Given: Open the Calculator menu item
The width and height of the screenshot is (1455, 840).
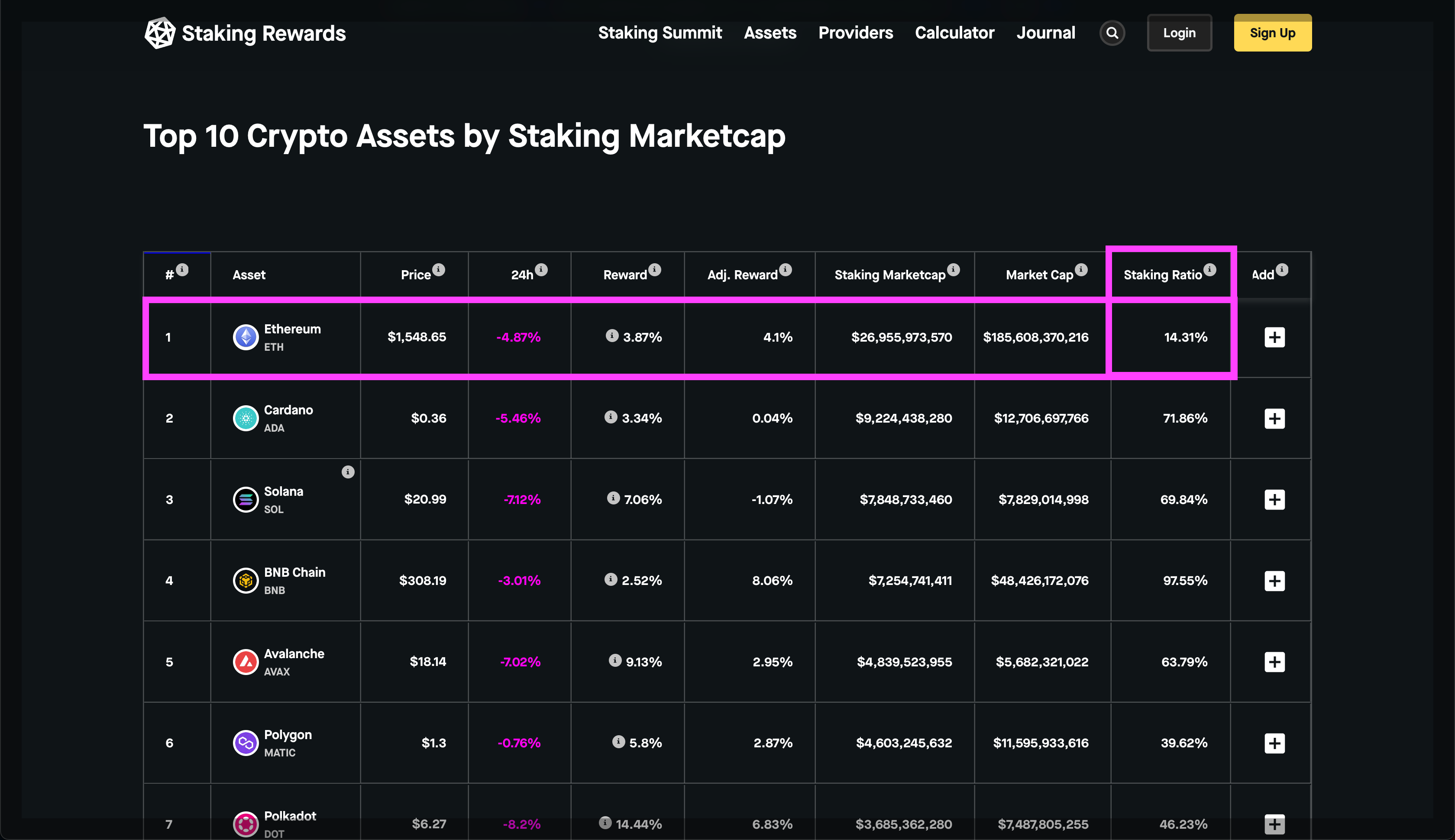Looking at the screenshot, I should click(954, 33).
